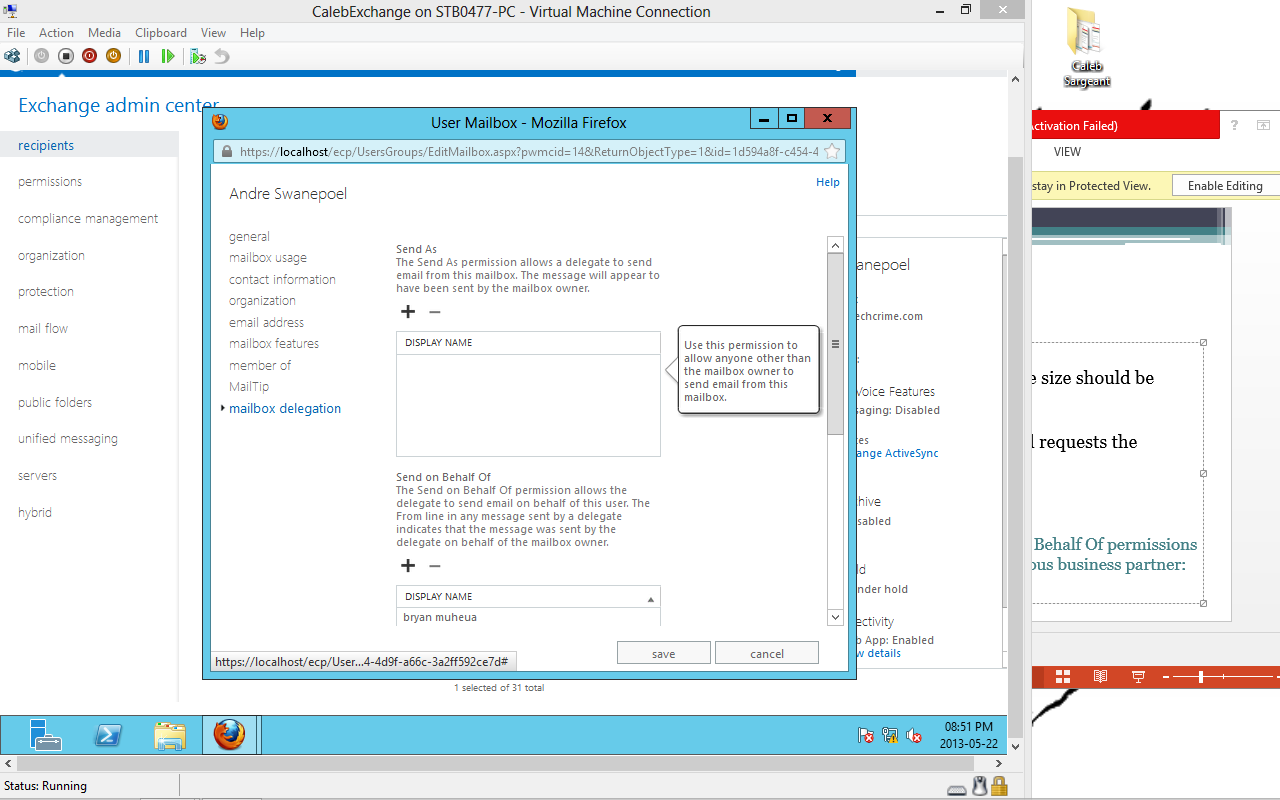Click save in the User Mailbox dialog
1280x800 pixels.
664,653
